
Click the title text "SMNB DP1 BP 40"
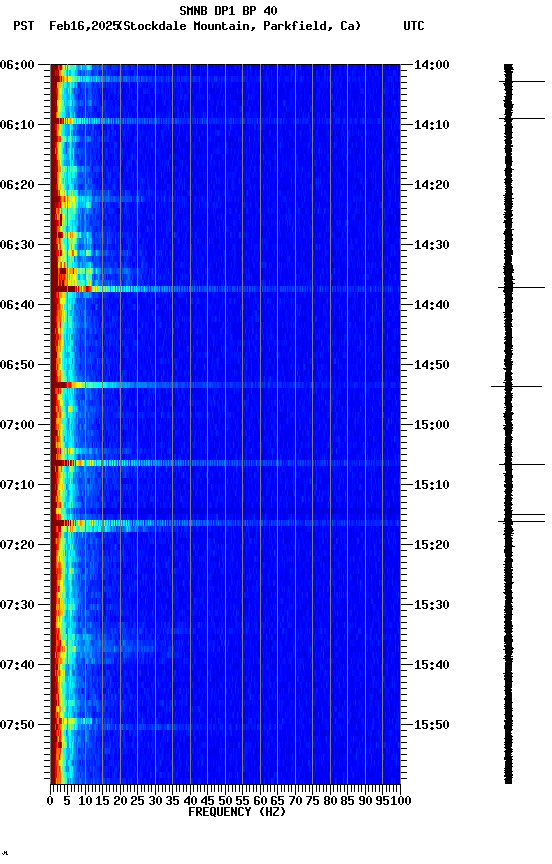coord(228,10)
